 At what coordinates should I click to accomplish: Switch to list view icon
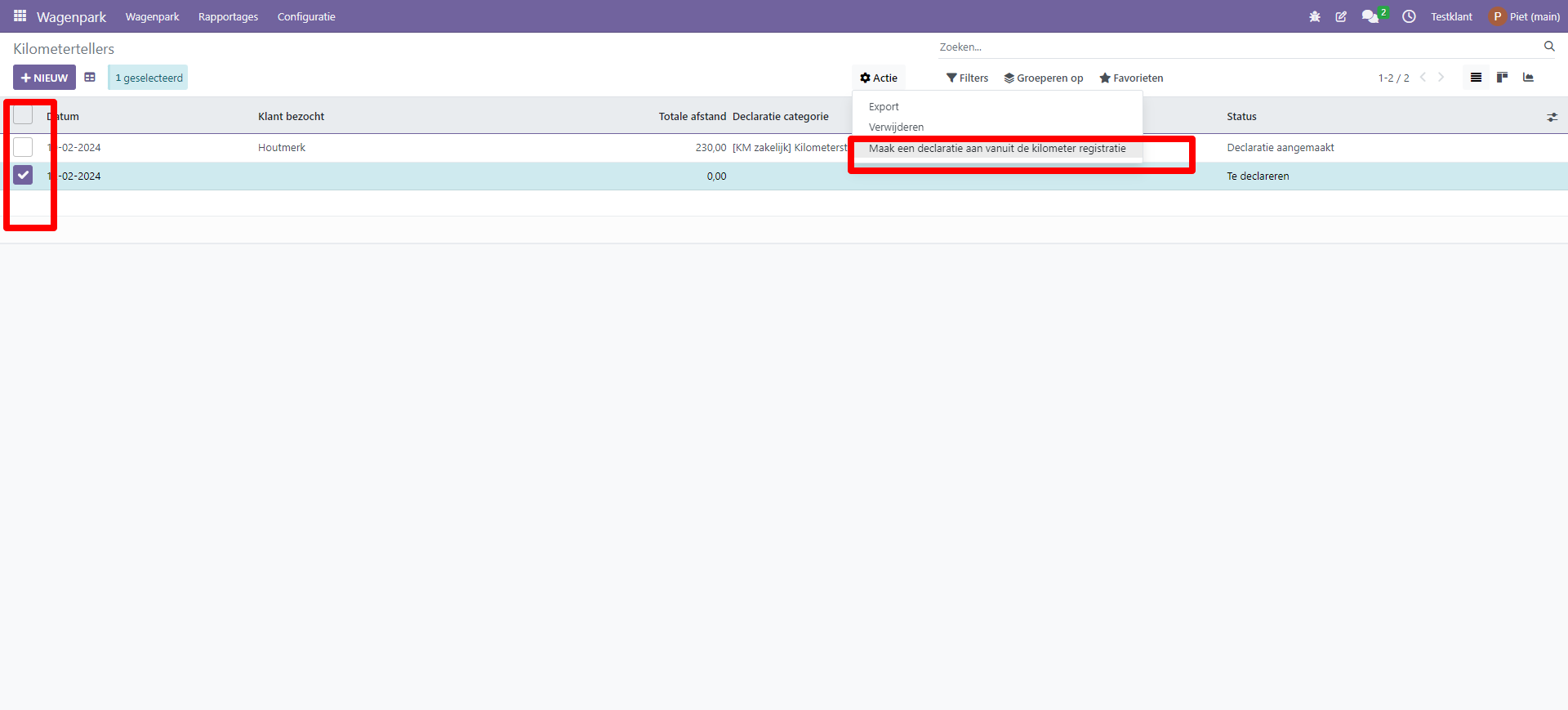1476,78
